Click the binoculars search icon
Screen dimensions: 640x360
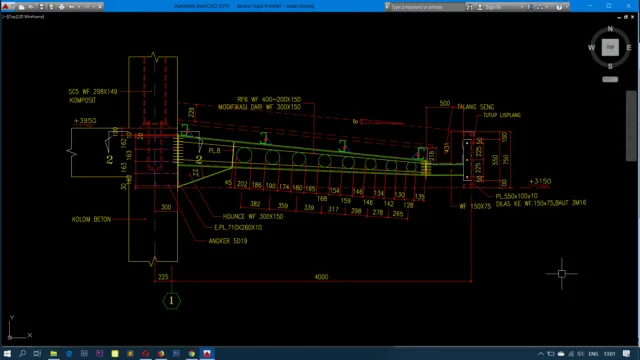470,7
